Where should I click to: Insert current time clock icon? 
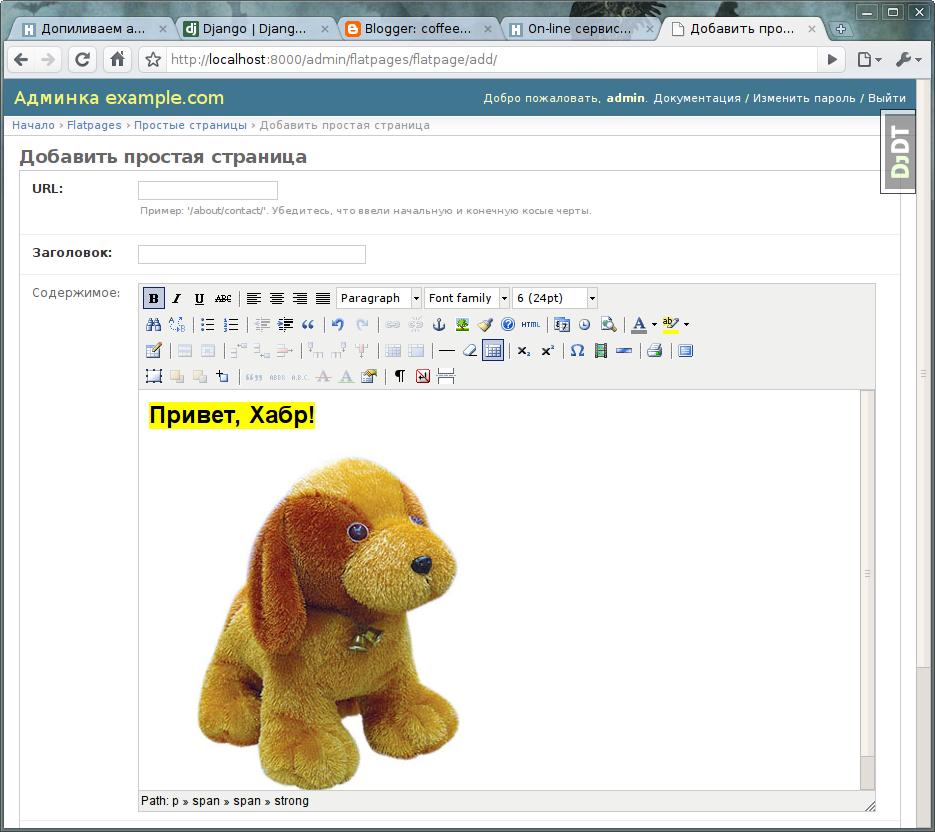585,324
